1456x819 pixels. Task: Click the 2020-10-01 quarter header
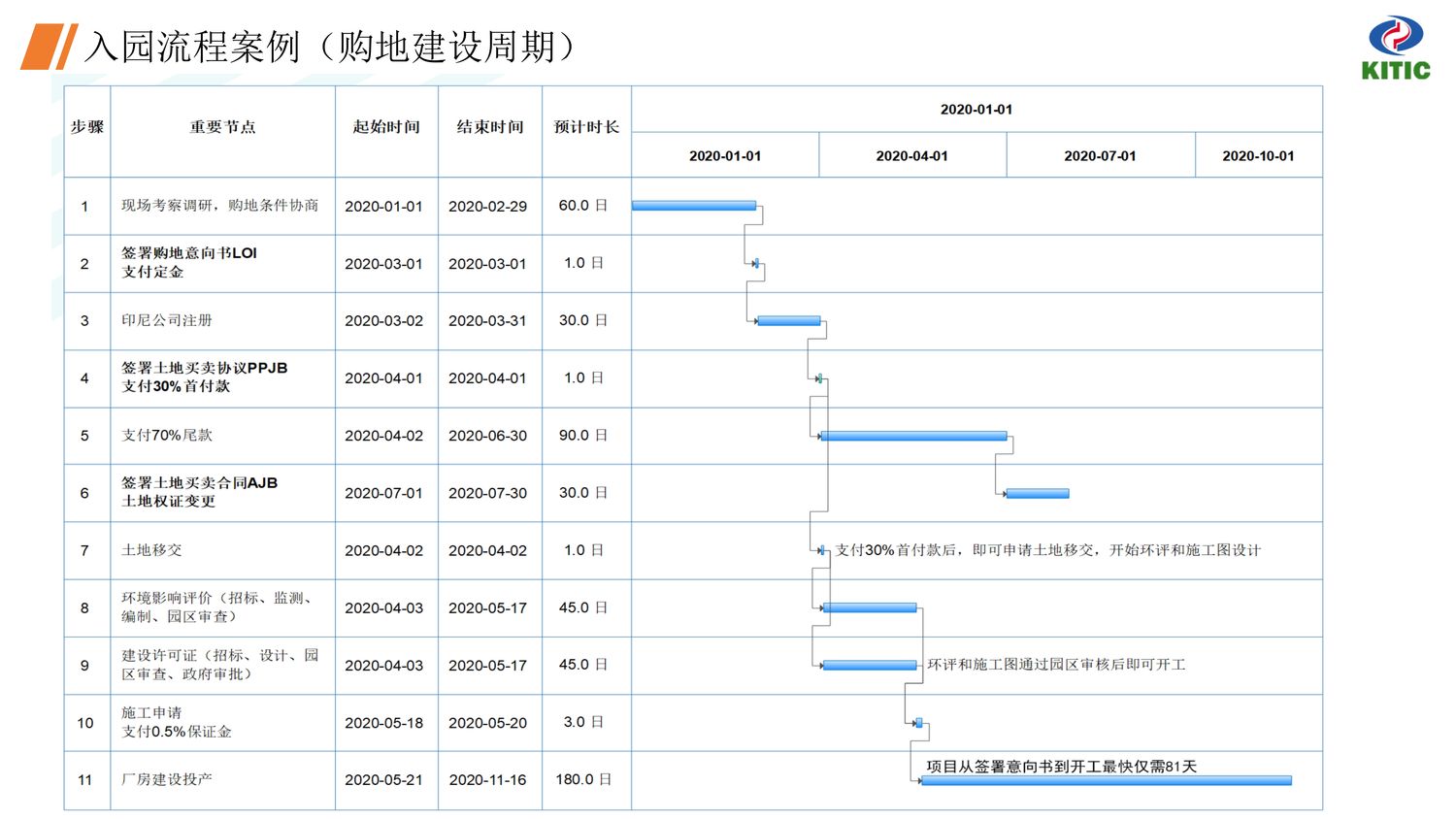(1257, 154)
